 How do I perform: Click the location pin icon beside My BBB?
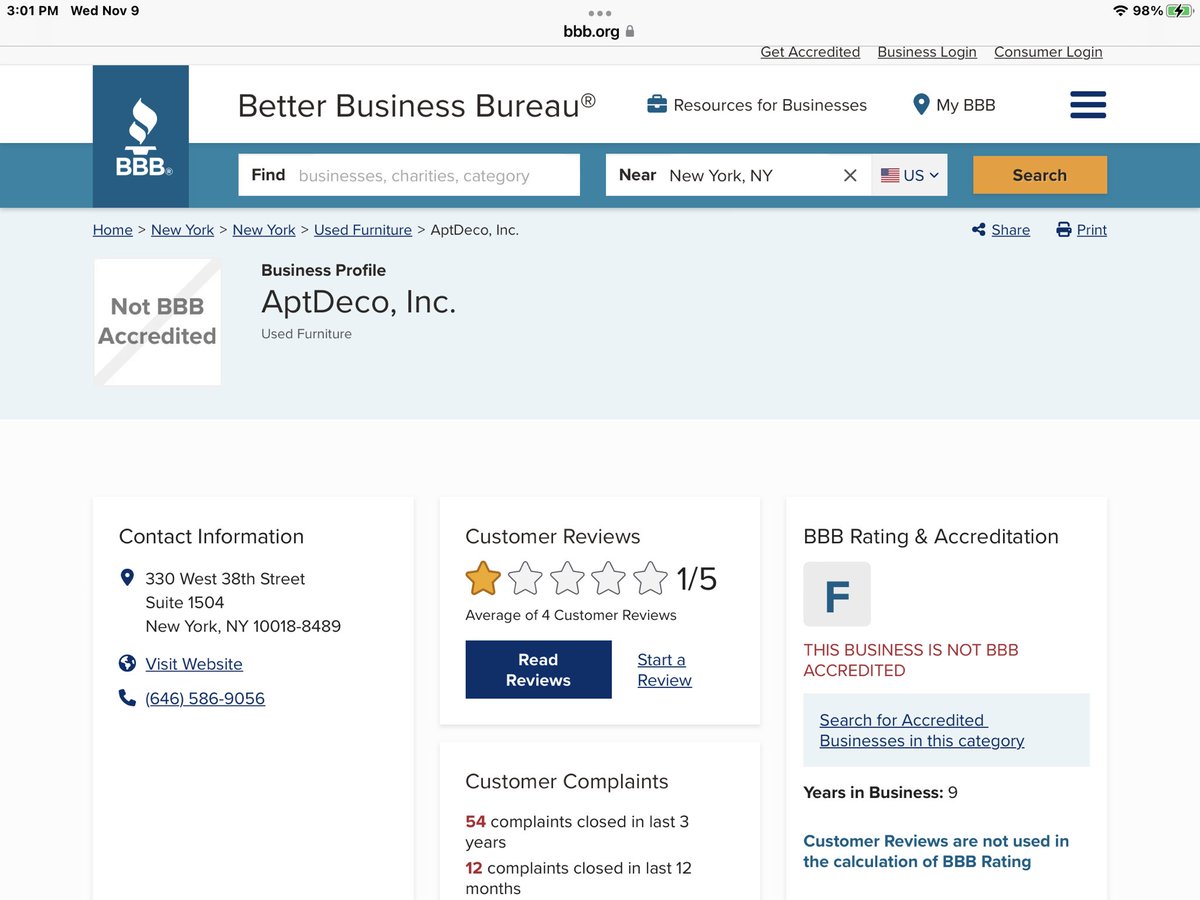(x=921, y=104)
